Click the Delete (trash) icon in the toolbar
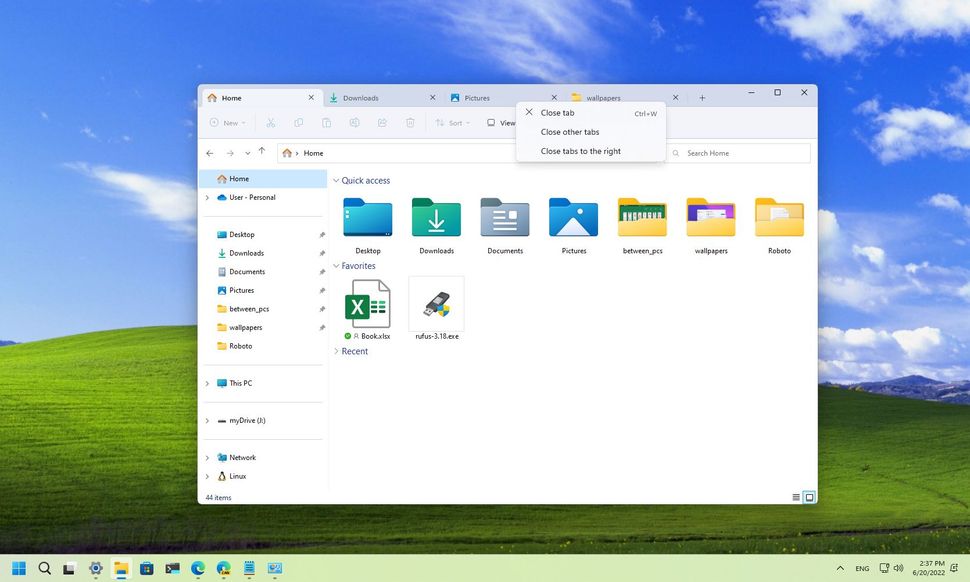Viewport: 970px width, 582px height. click(410, 122)
